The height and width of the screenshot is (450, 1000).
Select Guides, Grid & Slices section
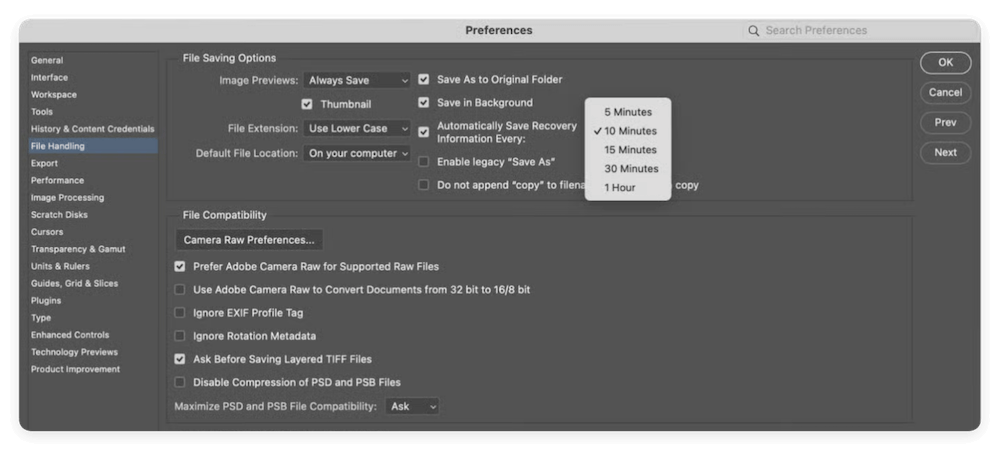[74, 284]
